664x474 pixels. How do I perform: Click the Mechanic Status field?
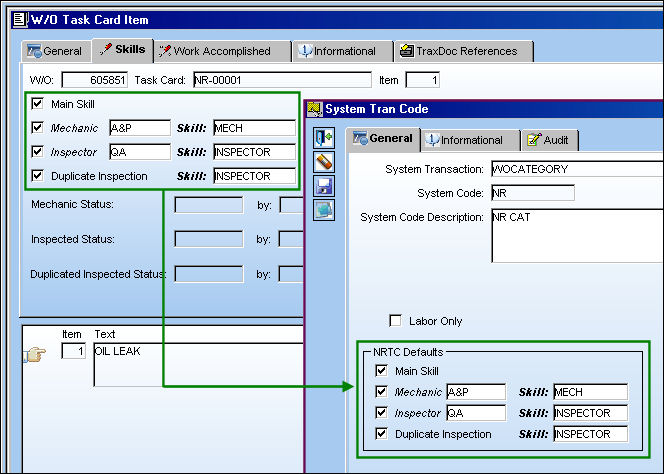209,205
